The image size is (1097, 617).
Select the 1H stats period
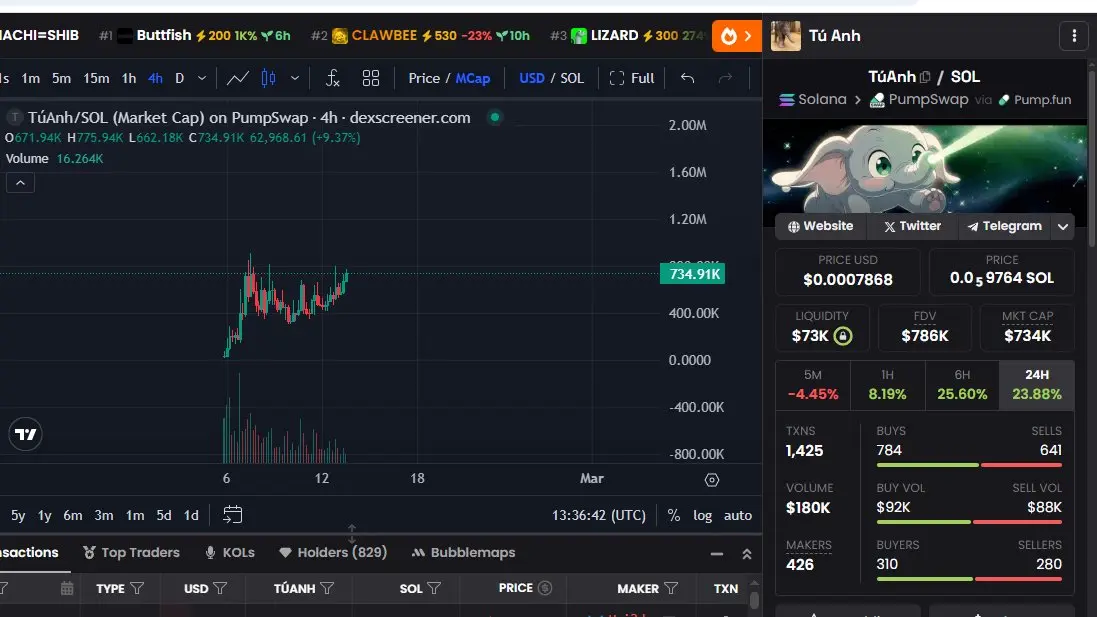click(x=887, y=385)
